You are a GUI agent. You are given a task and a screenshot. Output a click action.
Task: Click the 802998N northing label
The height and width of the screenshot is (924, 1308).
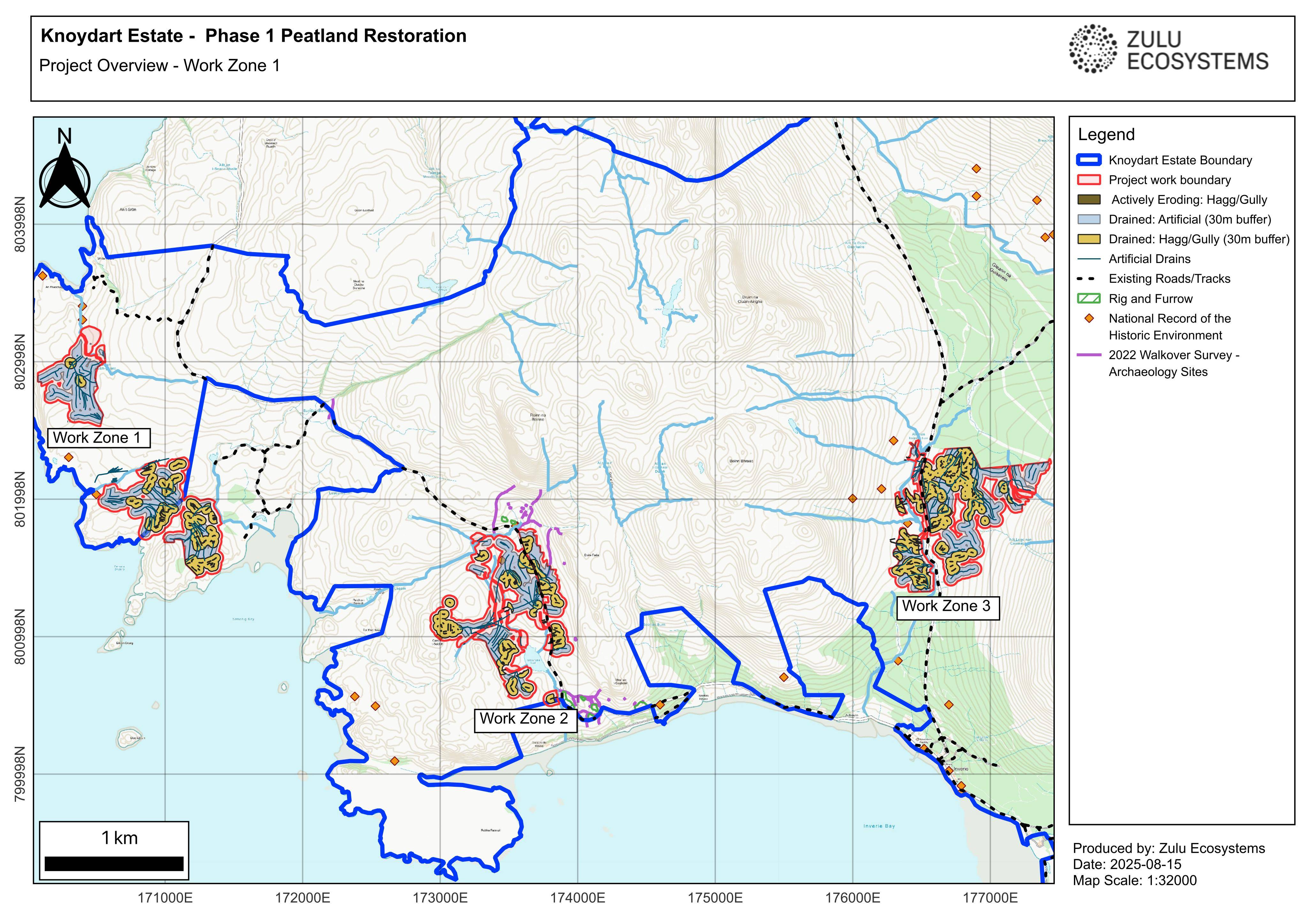point(20,362)
